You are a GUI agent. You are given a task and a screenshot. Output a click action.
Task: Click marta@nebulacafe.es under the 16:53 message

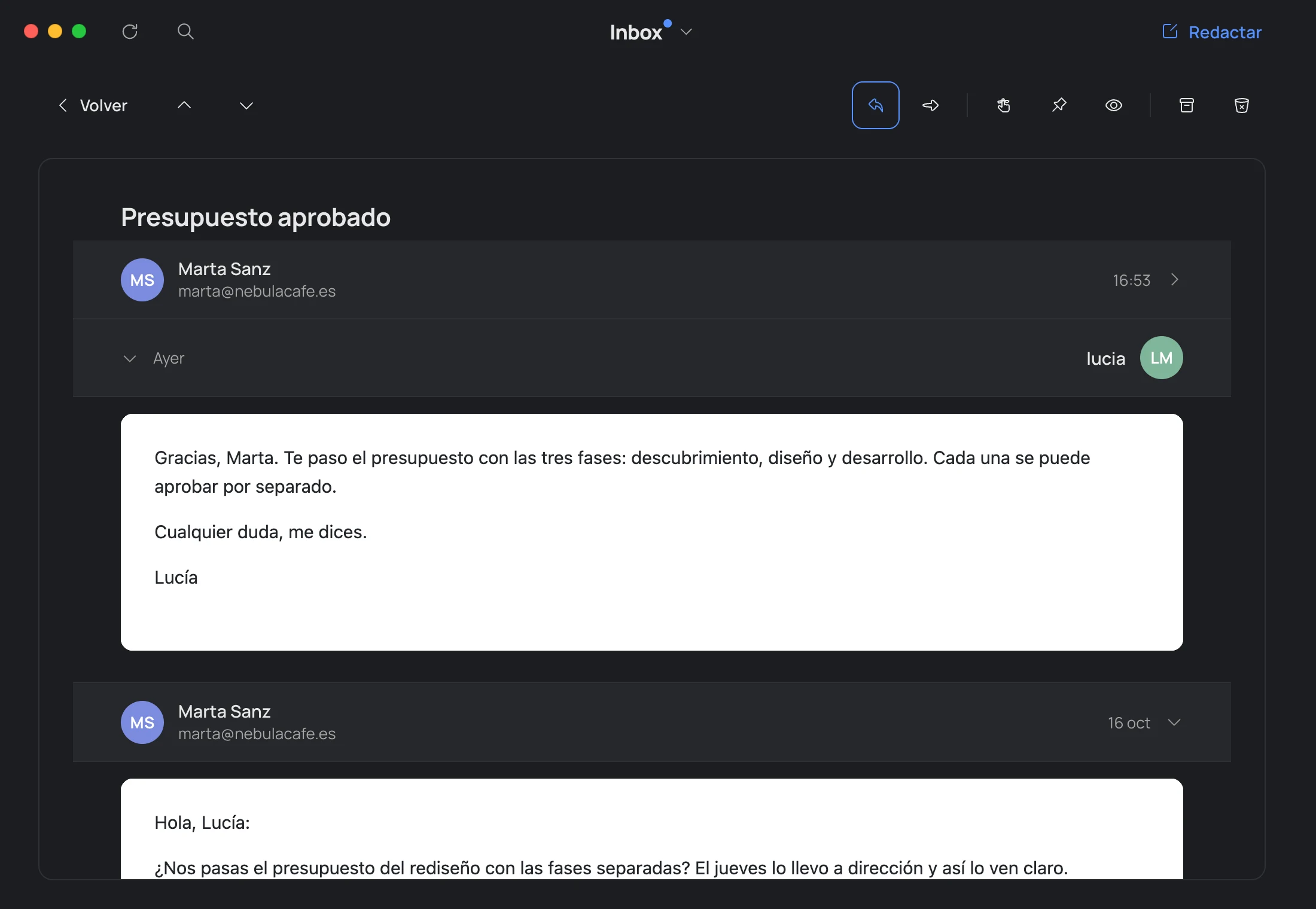pyautogui.click(x=257, y=291)
